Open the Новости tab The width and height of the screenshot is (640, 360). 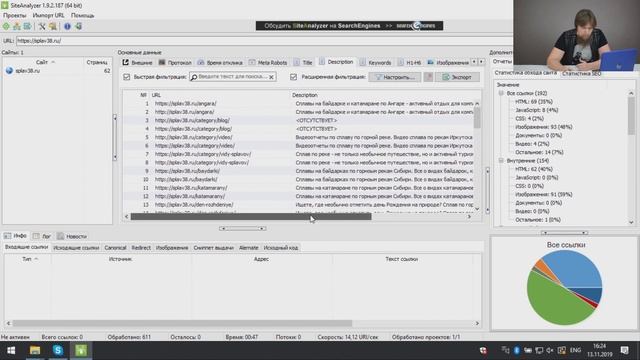72,236
